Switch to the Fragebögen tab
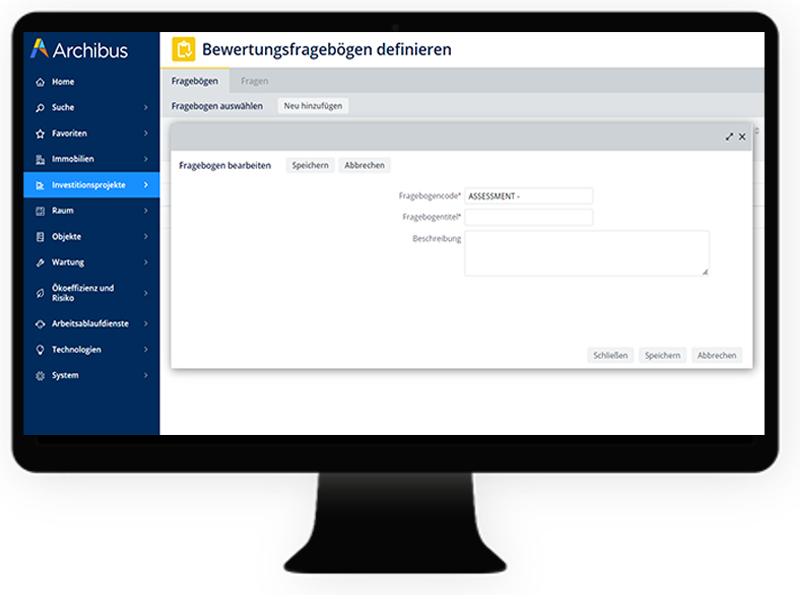Viewport: 800px width, 595px height. pos(195,81)
